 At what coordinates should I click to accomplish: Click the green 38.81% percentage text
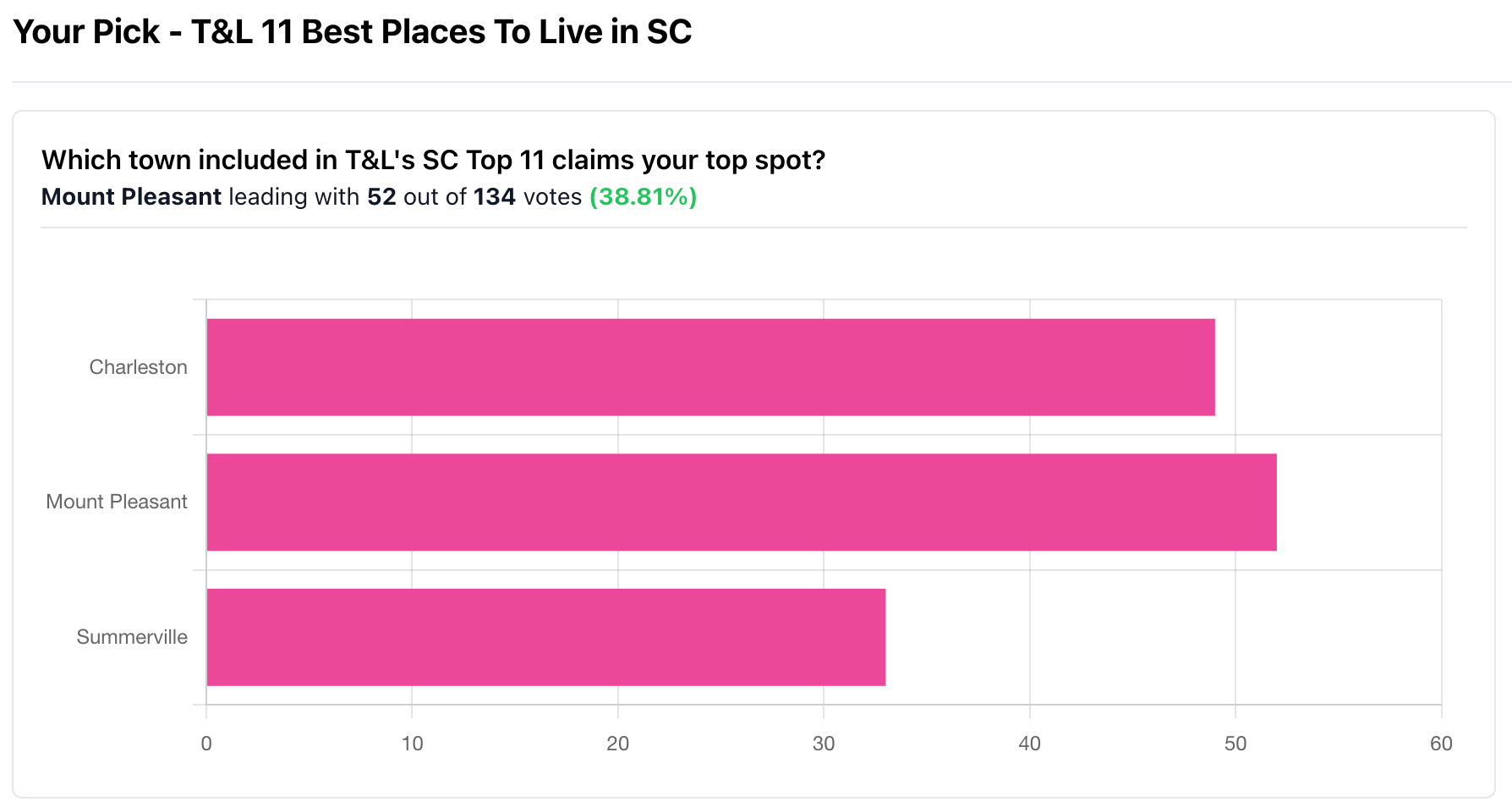tap(643, 197)
